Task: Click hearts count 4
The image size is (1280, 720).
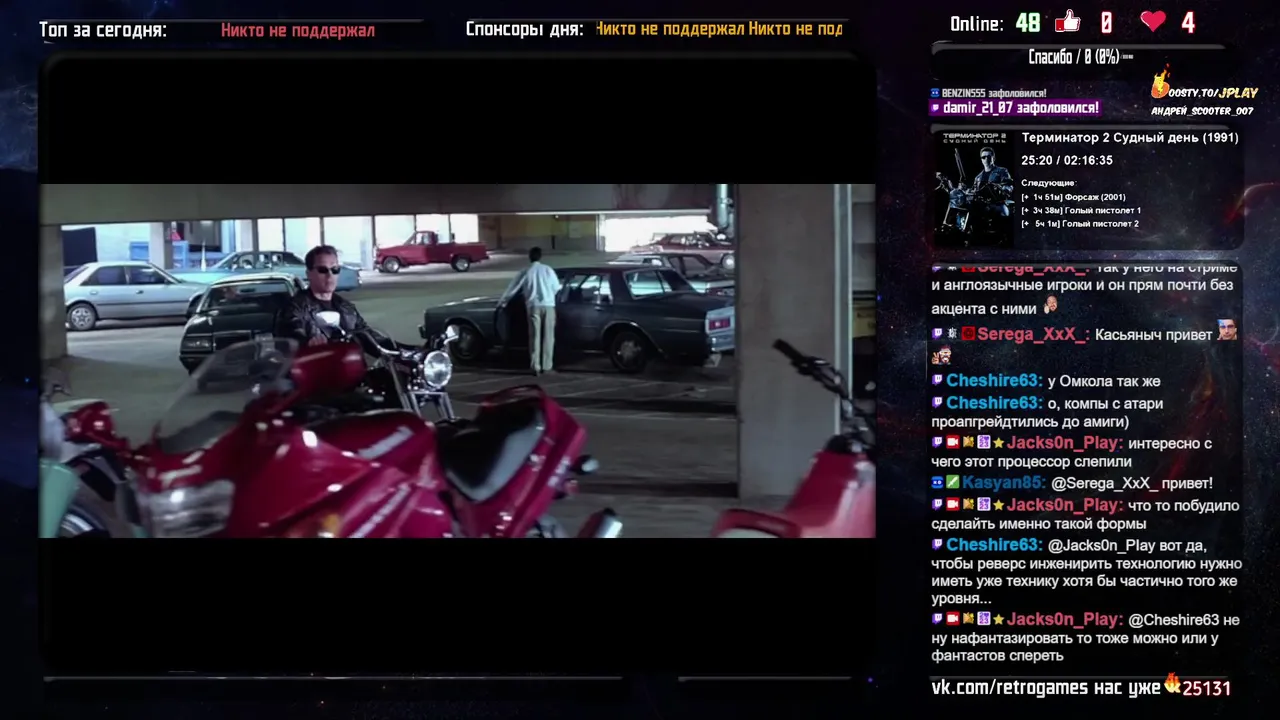Action: (x=1187, y=23)
